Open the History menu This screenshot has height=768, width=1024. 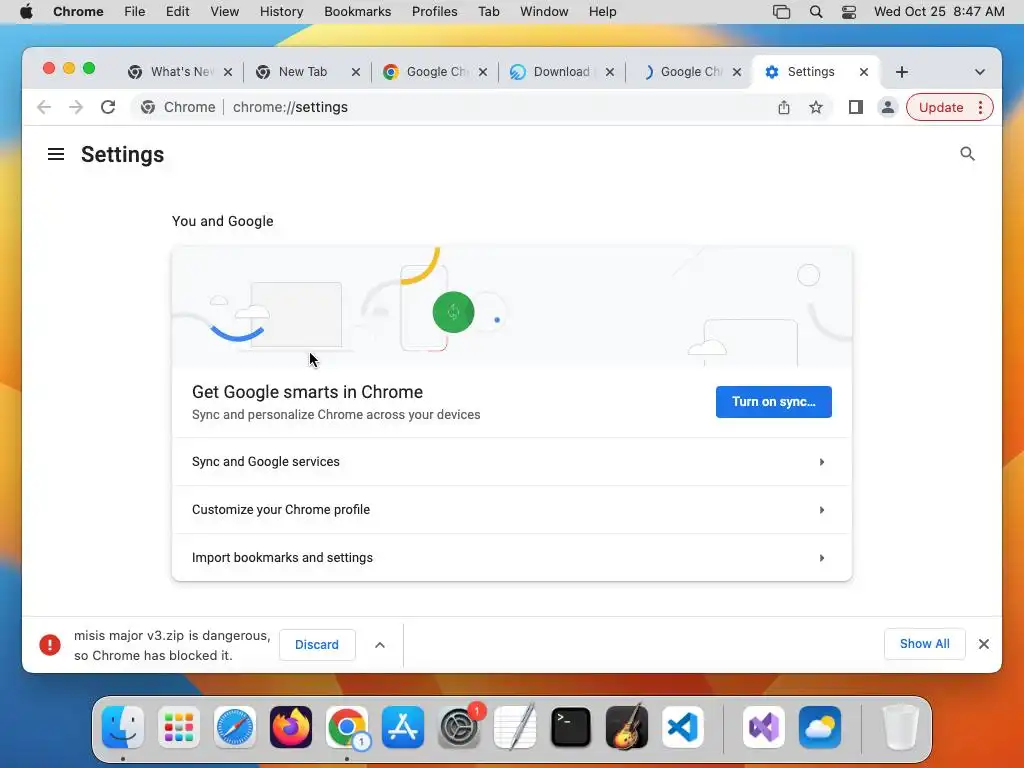[x=281, y=12]
